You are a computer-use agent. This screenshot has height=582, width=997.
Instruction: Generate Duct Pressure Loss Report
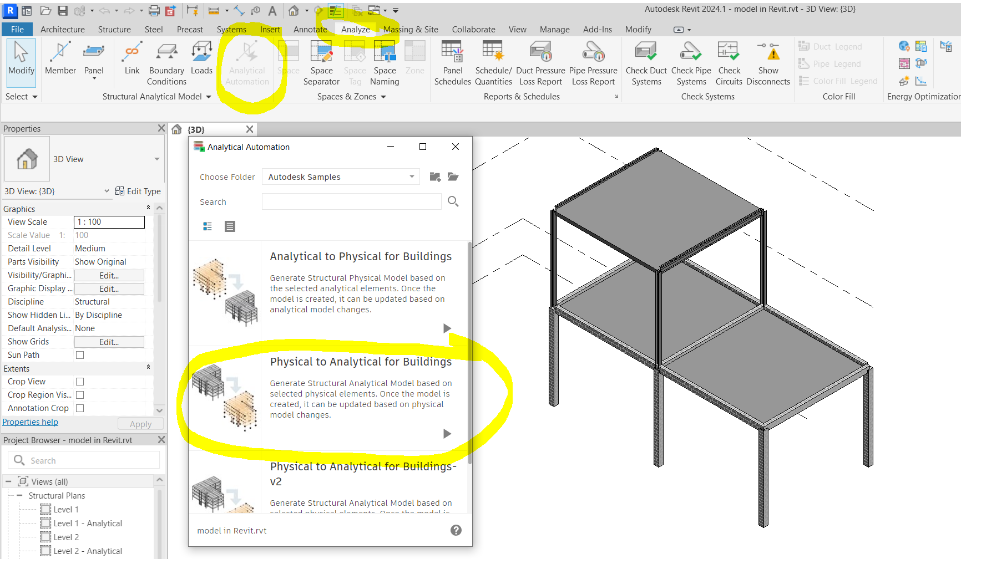540,63
